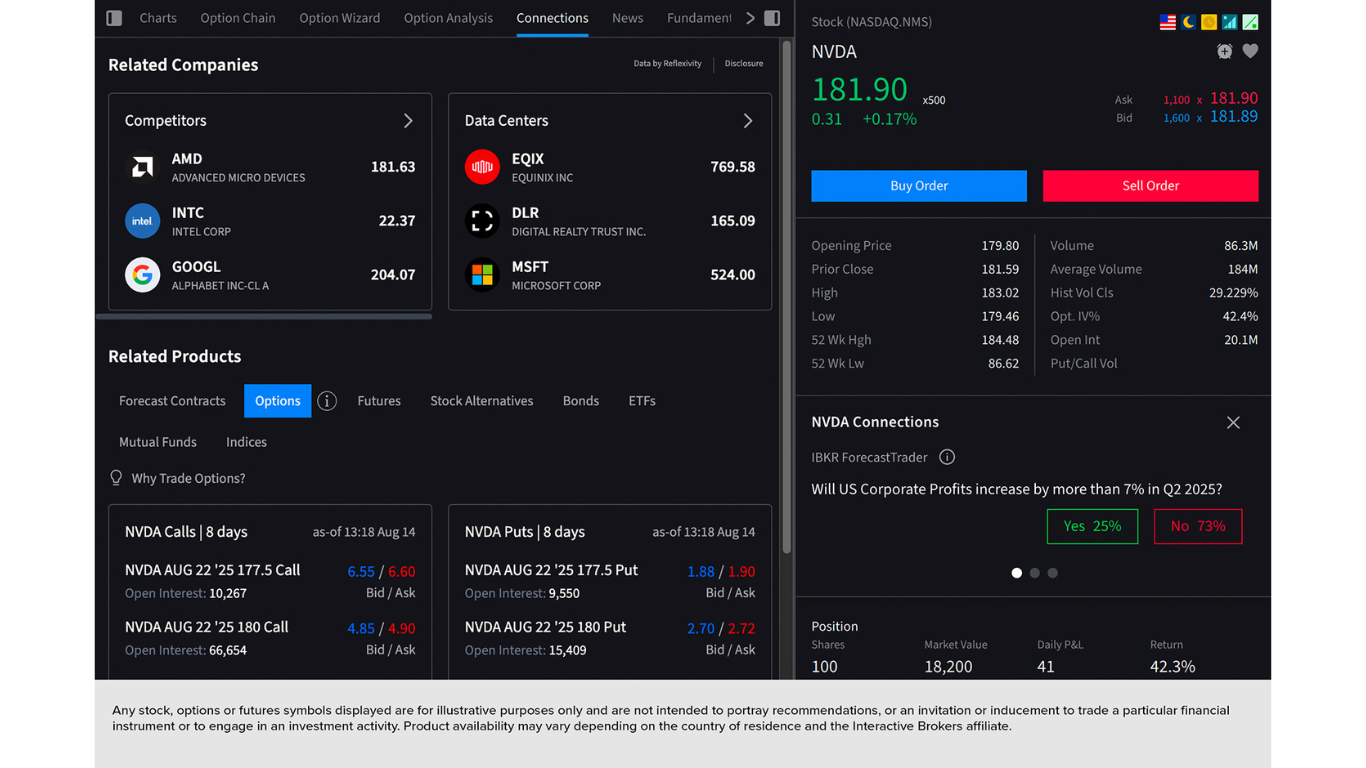Expand the Competitors list
This screenshot has height=768, width=1366.
pos(408,120)
